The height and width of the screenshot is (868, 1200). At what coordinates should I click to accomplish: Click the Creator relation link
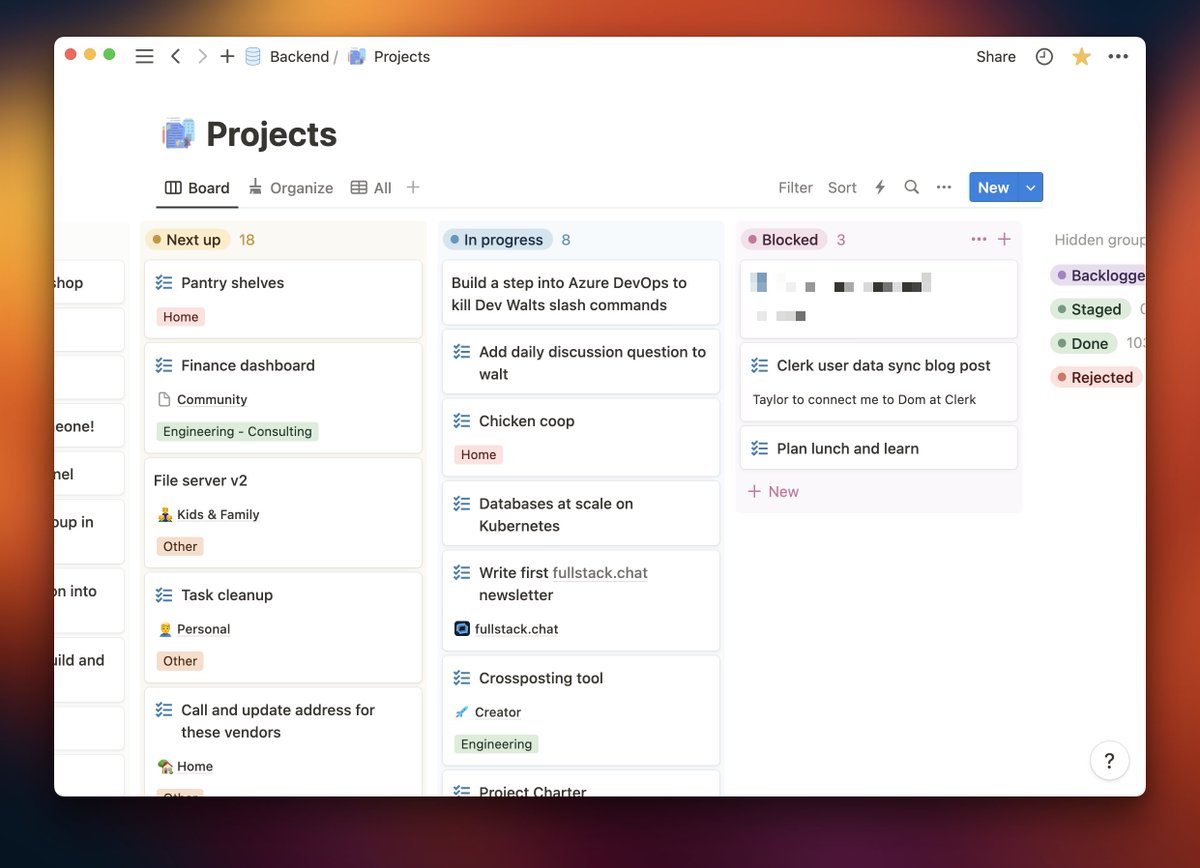[x=497, y=712]
